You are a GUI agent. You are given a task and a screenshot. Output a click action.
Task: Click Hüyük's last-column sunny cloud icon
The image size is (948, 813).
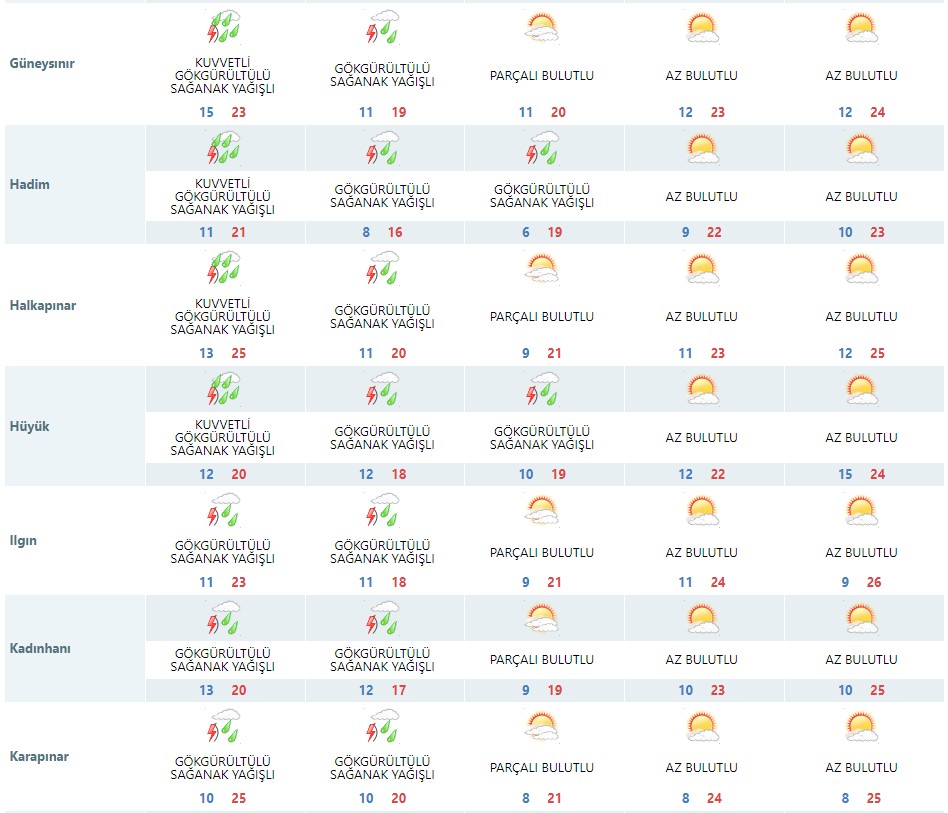(x=861, y=390)
